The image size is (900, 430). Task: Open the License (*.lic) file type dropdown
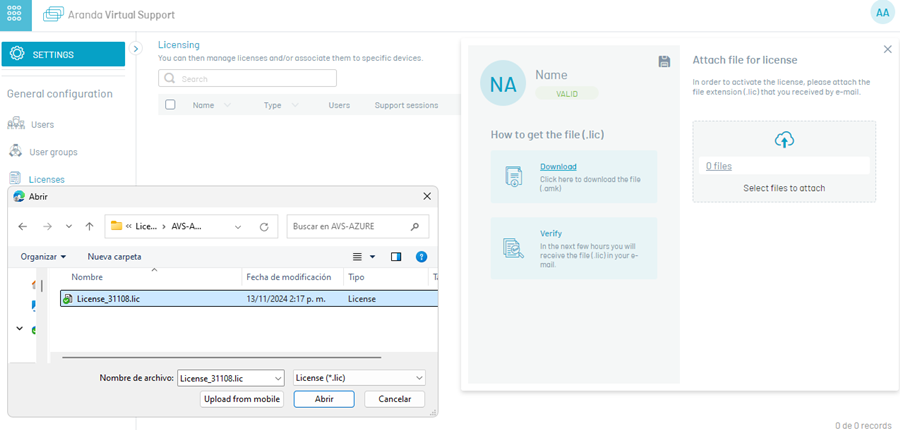pyautogui.click(x=360, y=378)
